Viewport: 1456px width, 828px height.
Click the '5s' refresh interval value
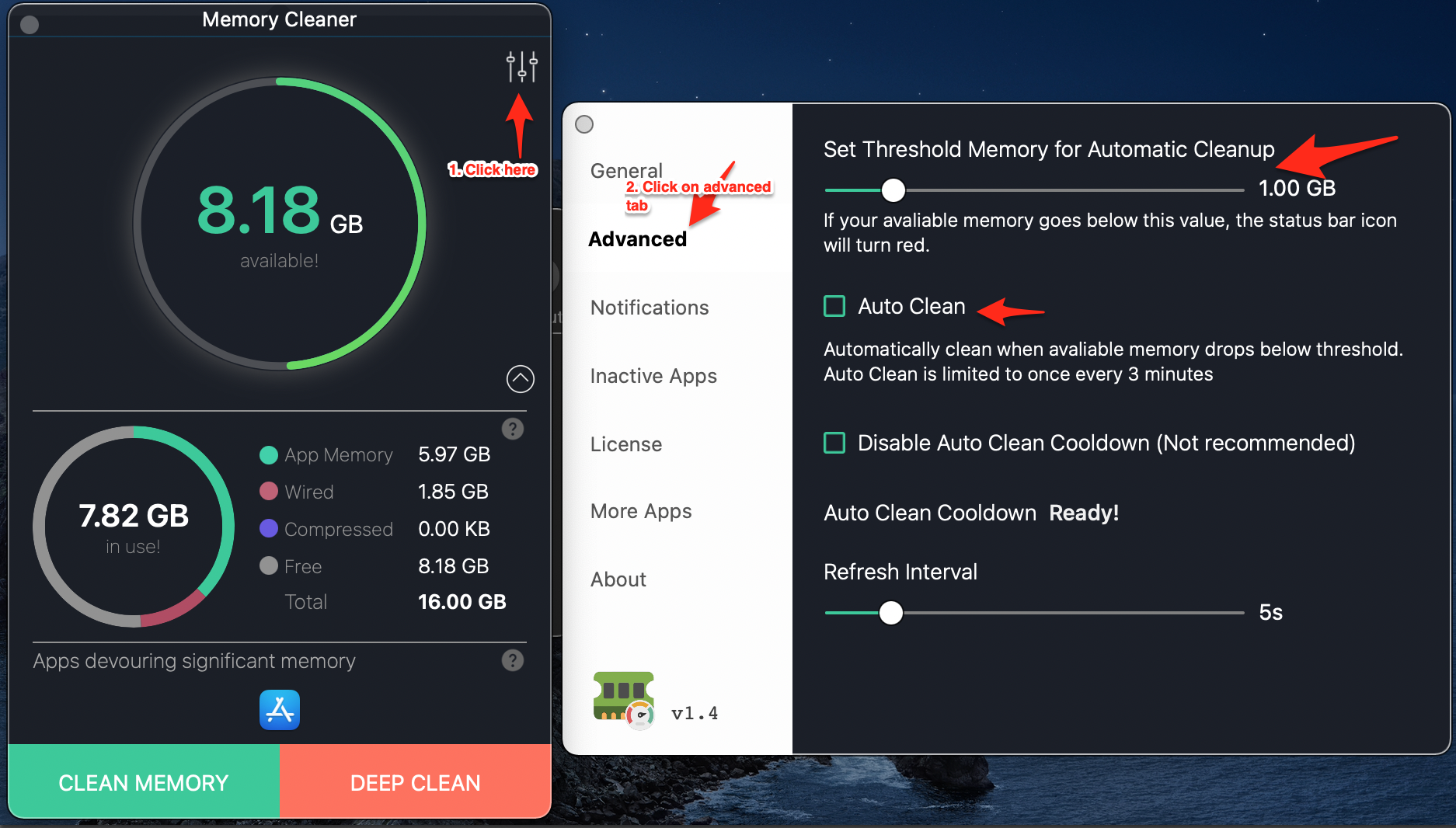tap(1271, 613)
